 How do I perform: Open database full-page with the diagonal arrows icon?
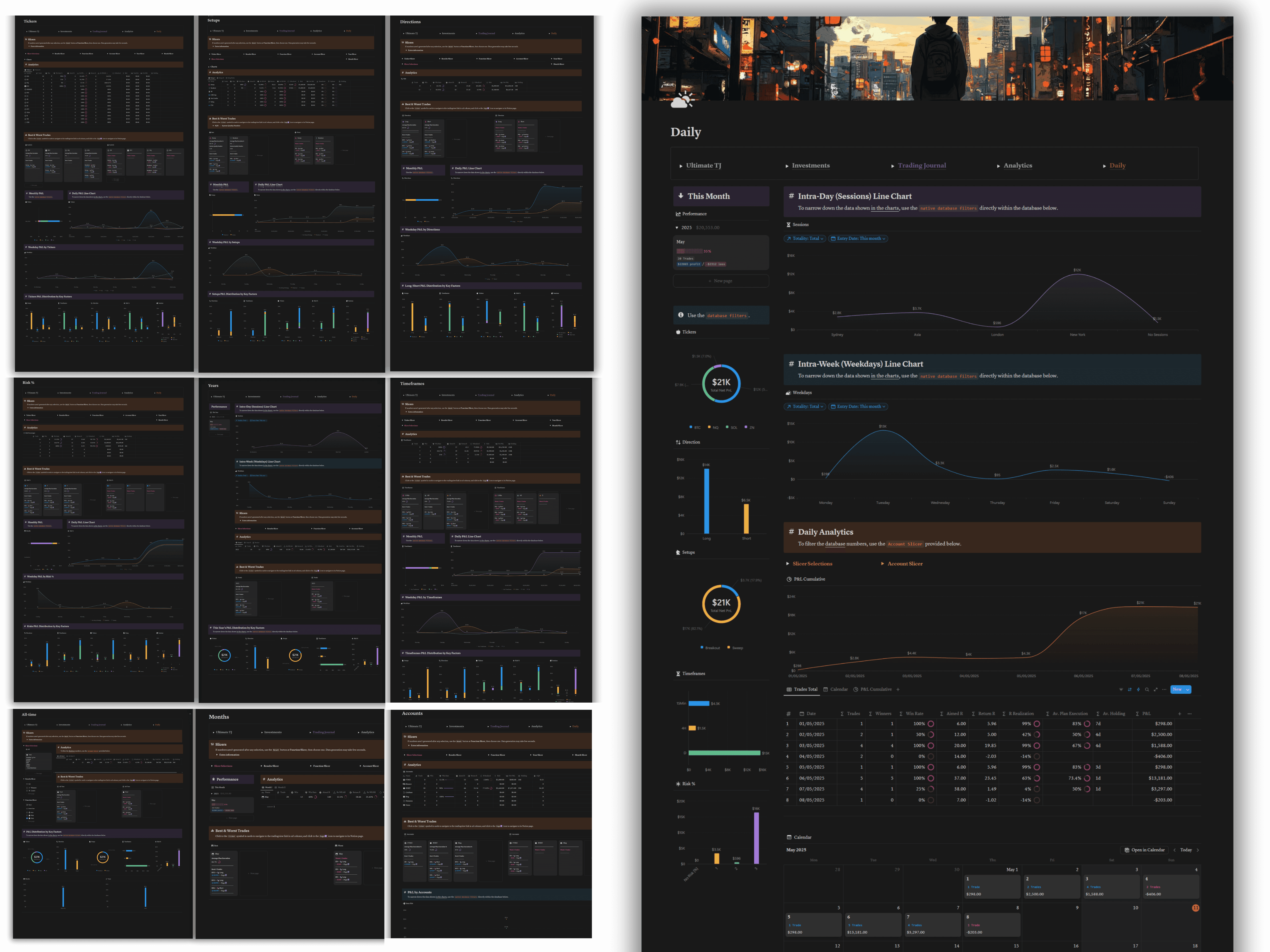tap(1156, 689)
